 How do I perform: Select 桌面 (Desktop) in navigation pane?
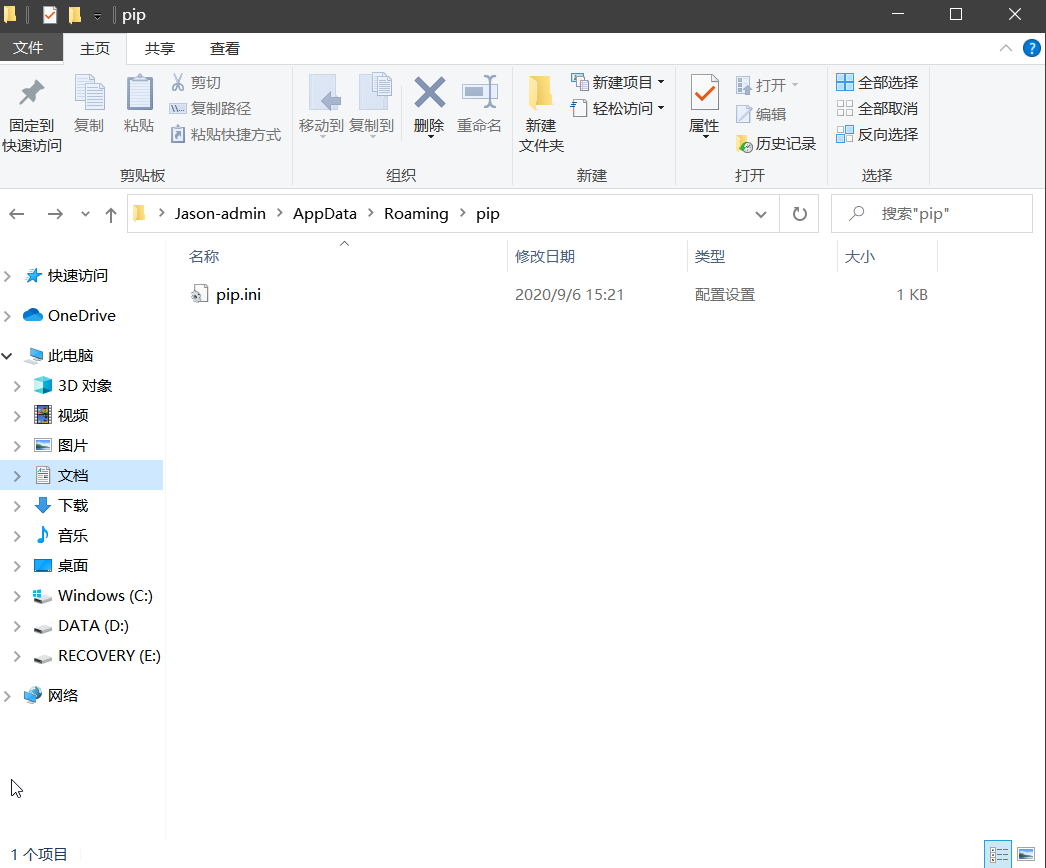73,566
